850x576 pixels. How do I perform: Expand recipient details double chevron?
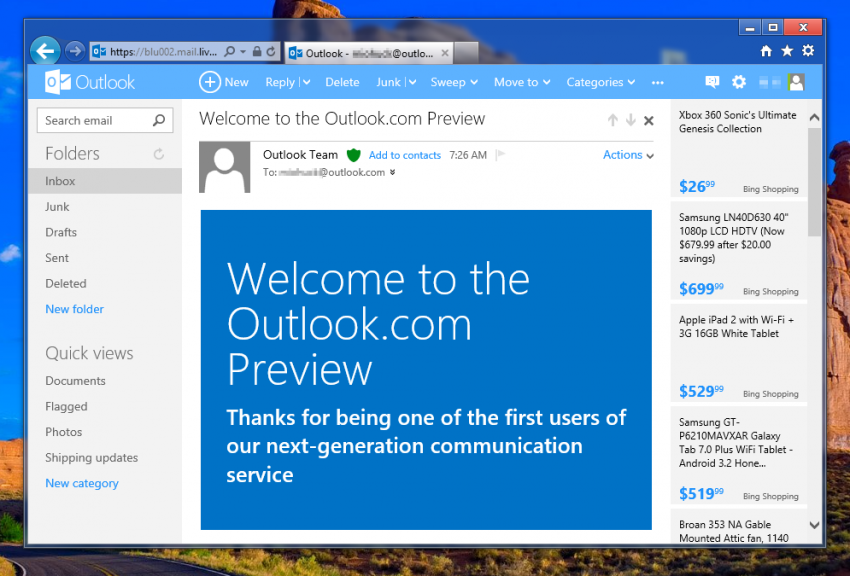(x=392, y=172)
